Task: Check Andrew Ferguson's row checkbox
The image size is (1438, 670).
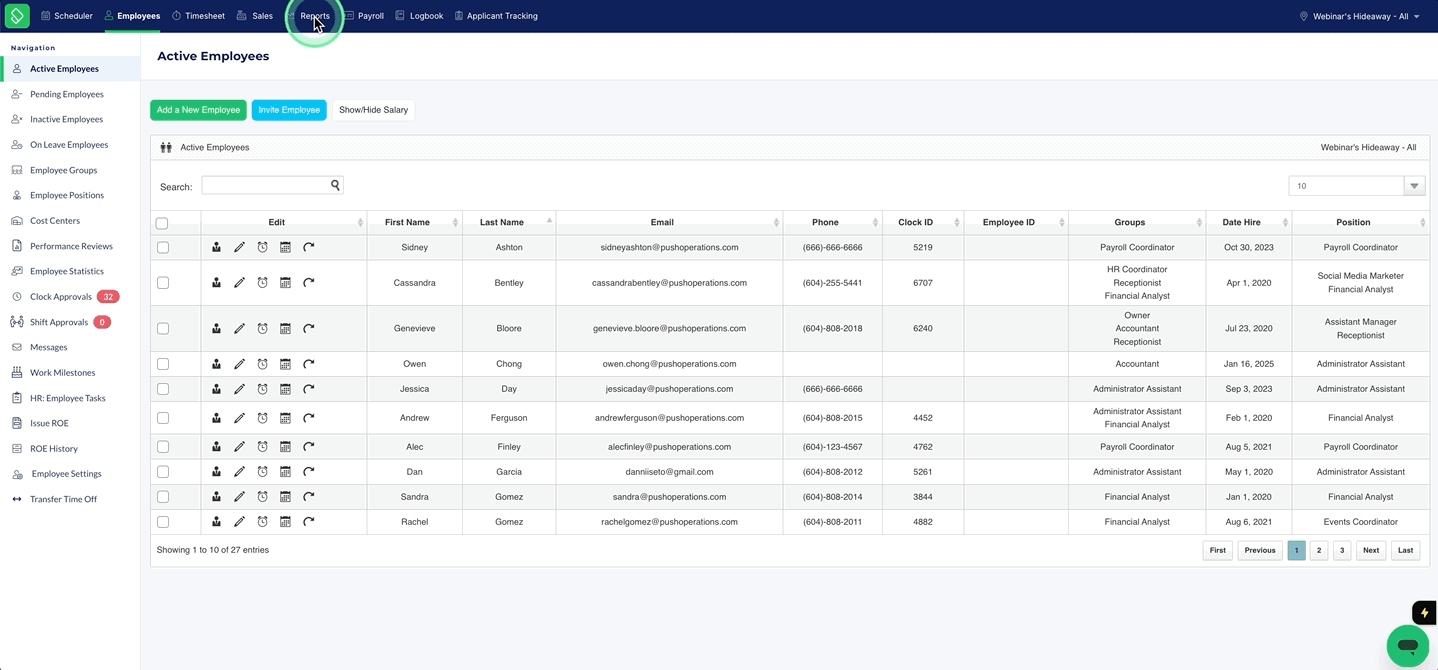Action: coord(163,418)
